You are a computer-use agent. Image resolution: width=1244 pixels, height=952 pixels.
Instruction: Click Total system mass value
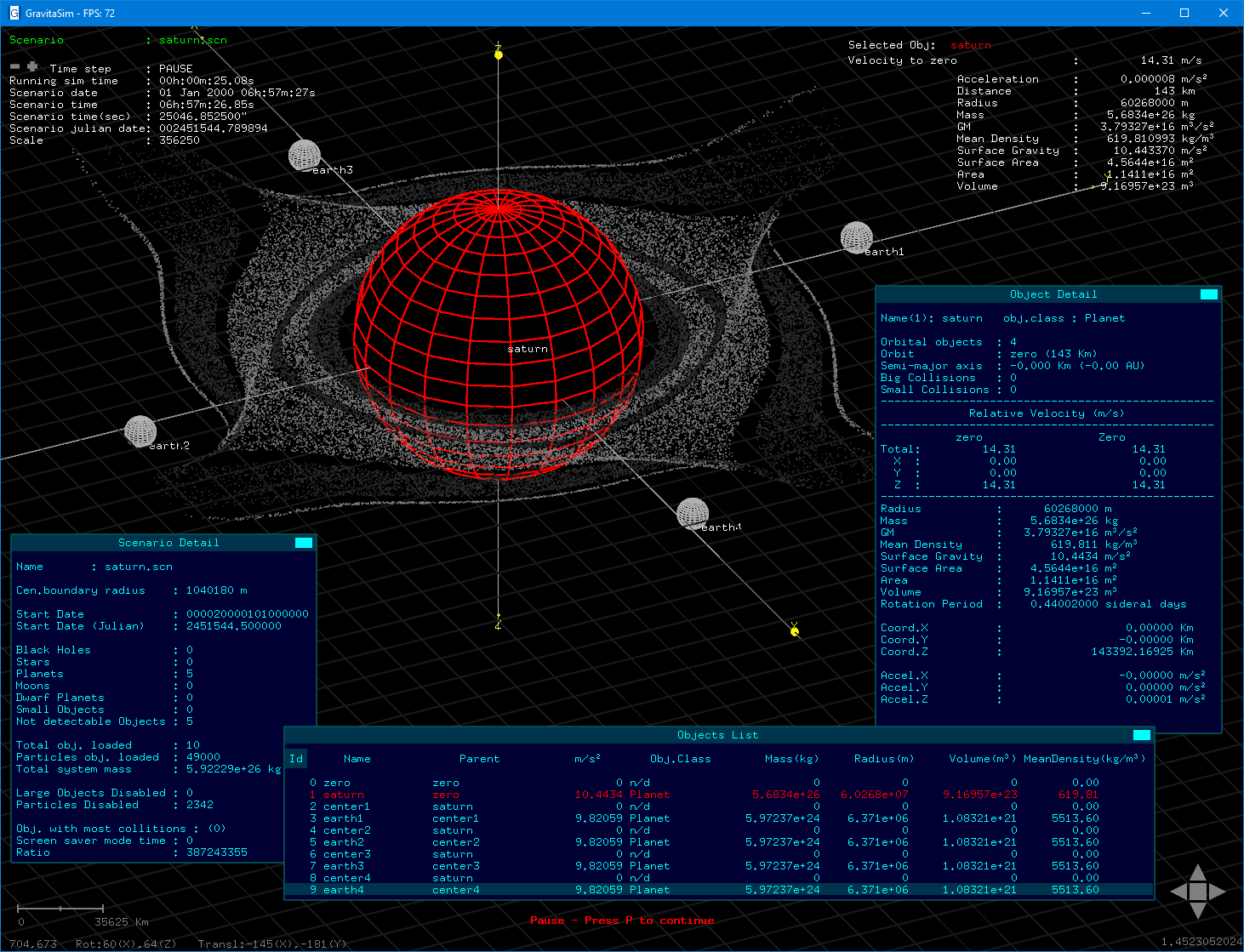point(234,769)
